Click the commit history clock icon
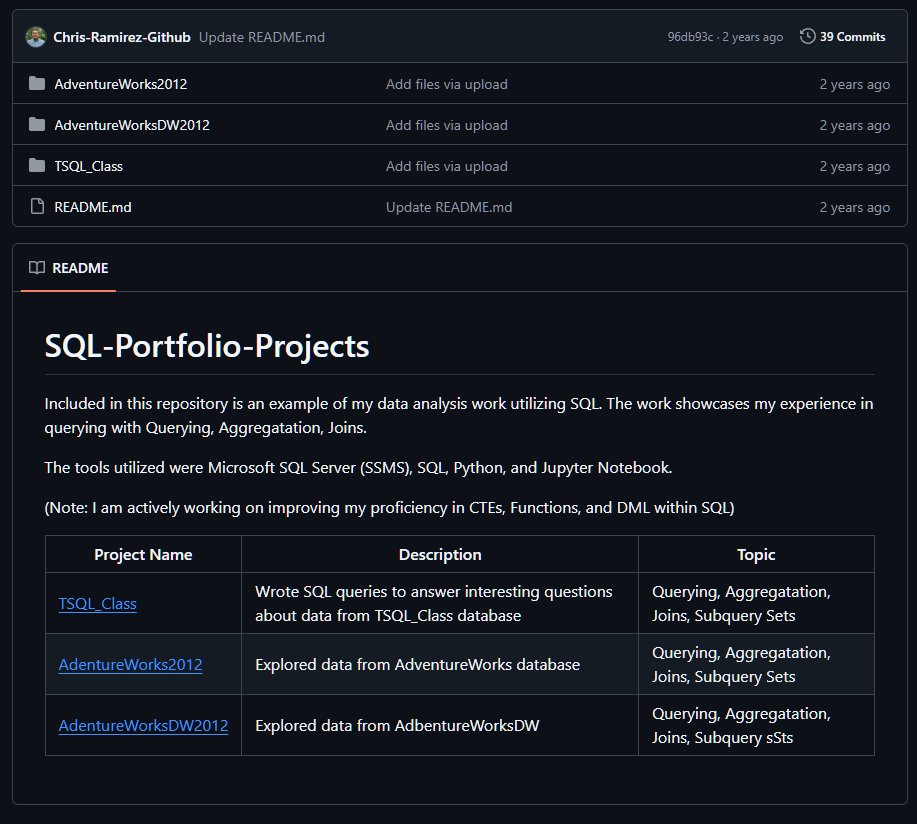Viewport: 917px width, 824px height. tap(807, 37)
